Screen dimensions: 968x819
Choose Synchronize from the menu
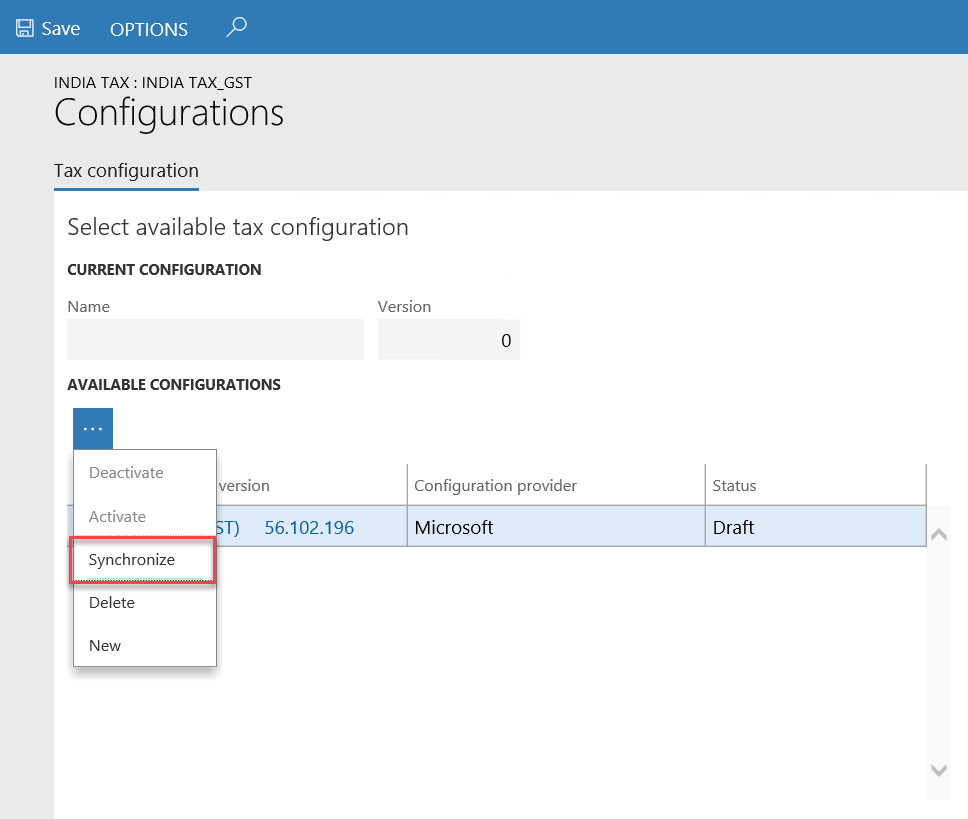tap(143, 560)
